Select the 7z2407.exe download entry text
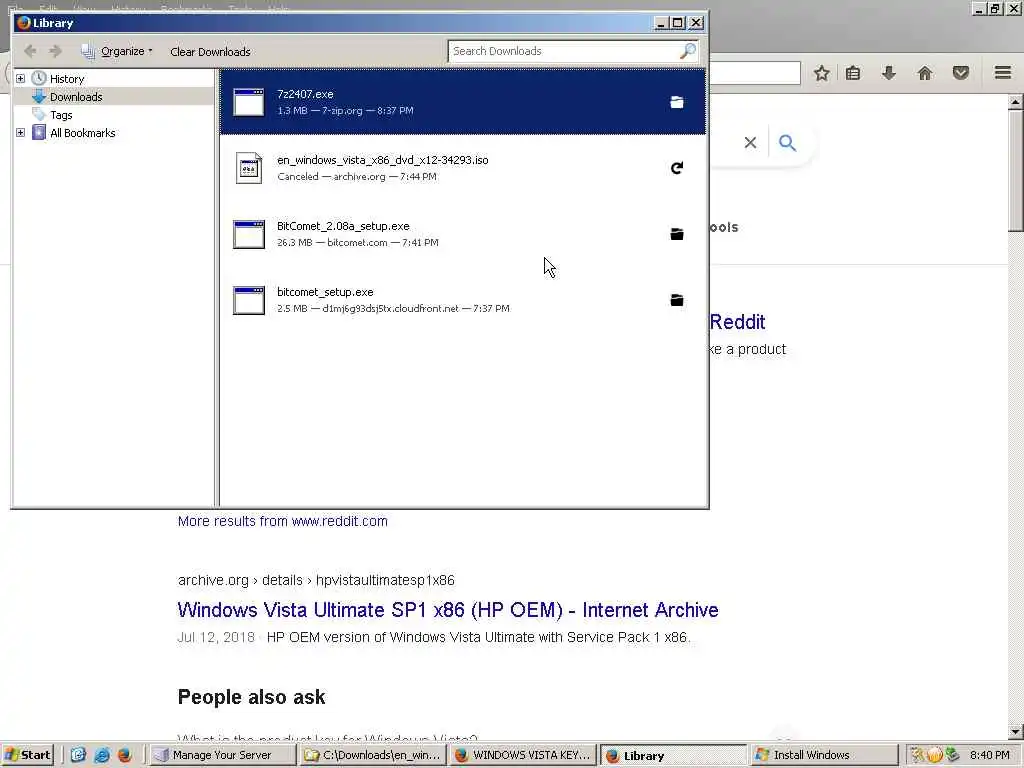This screenshot has width=1024, height=768. pos(305,94)
